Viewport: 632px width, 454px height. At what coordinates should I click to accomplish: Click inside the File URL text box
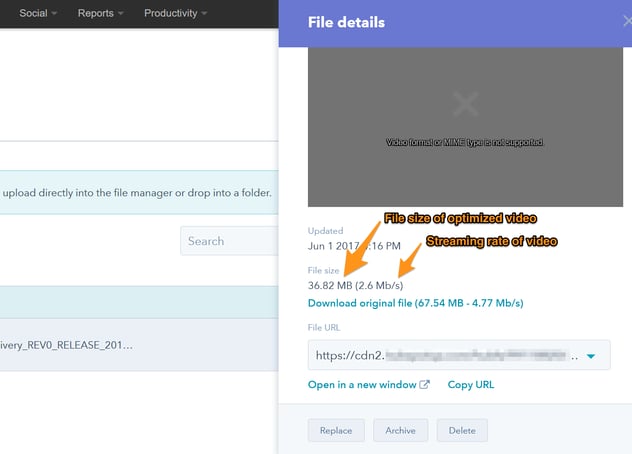[x=440, y=356]
